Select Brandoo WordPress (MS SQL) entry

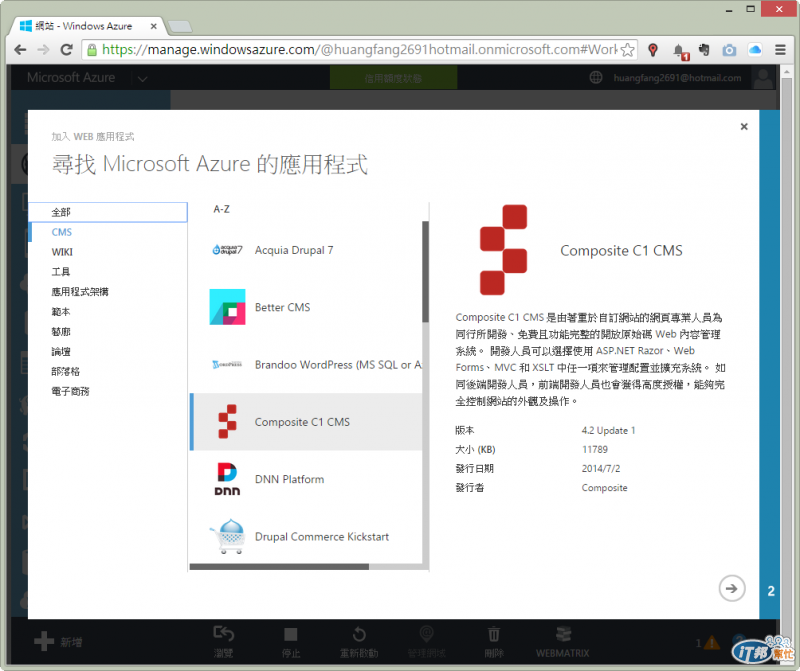point(338,365)
